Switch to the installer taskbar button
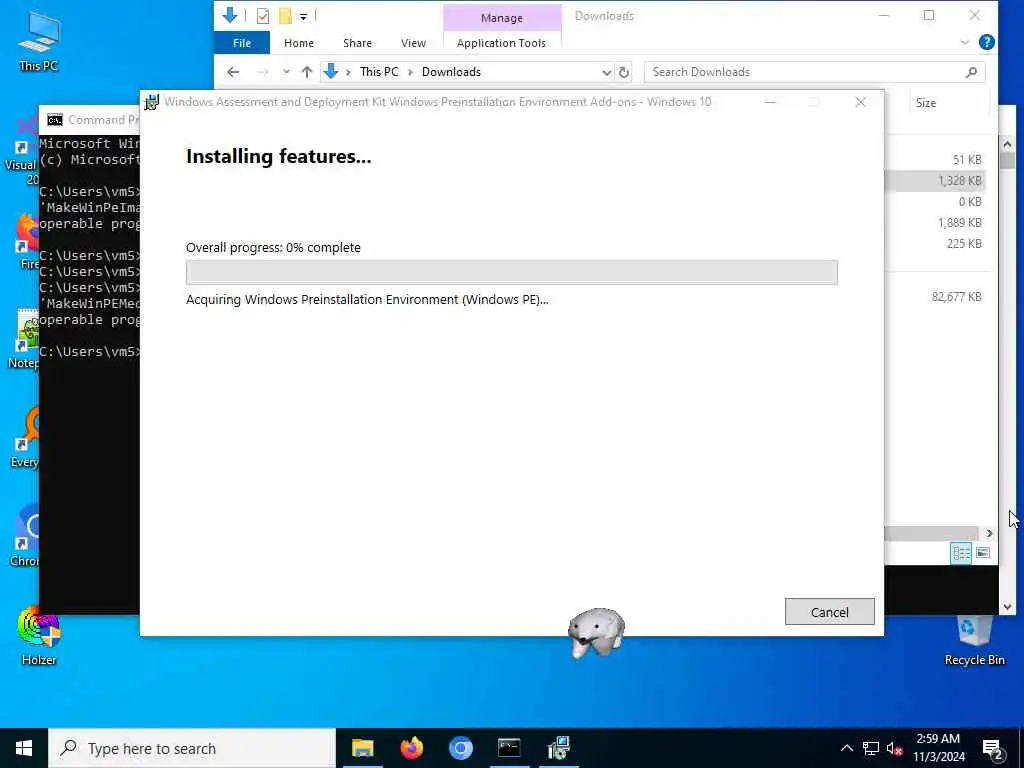The image size is (1024, 768). point(559,748)
